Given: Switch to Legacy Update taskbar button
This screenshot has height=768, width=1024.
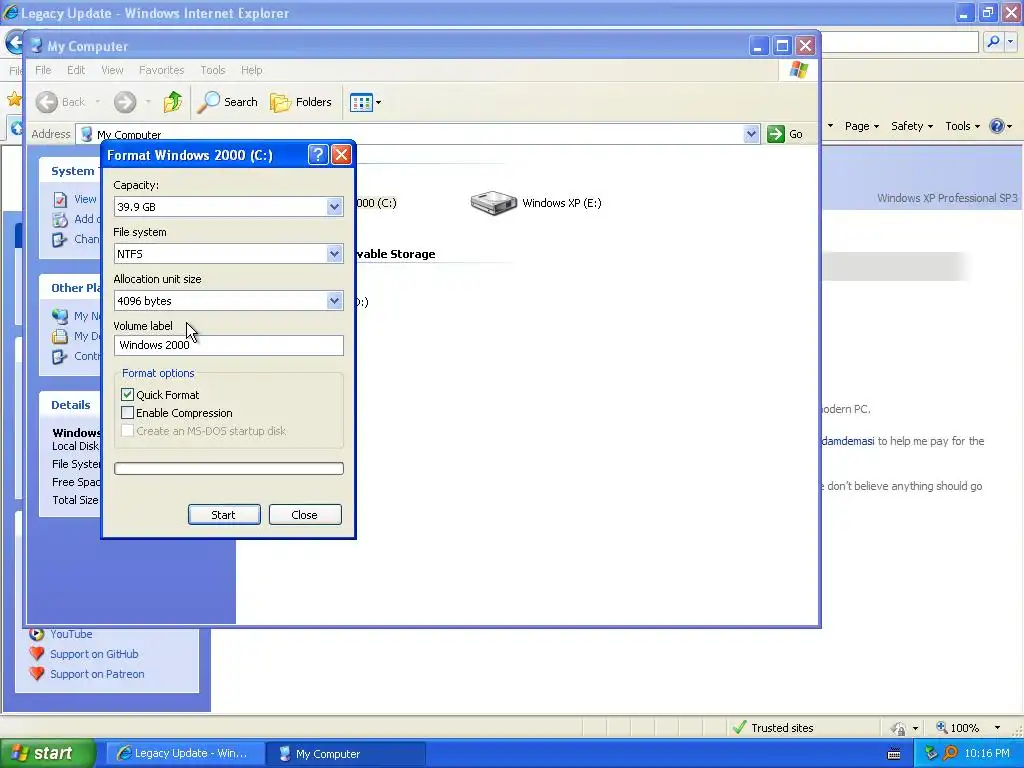Looking at the screenshot, I should (184, 754).
